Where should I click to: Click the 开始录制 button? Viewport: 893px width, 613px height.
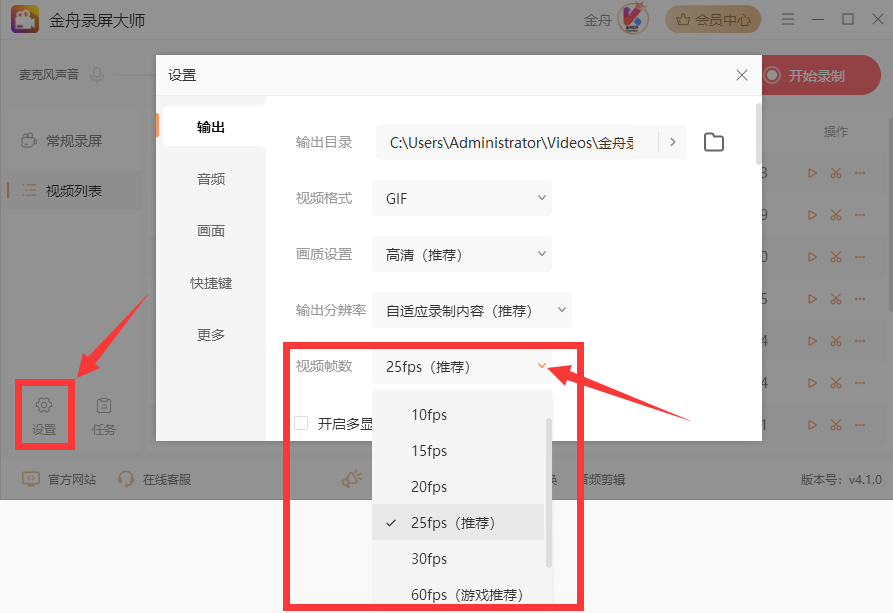tap(820, 75)
